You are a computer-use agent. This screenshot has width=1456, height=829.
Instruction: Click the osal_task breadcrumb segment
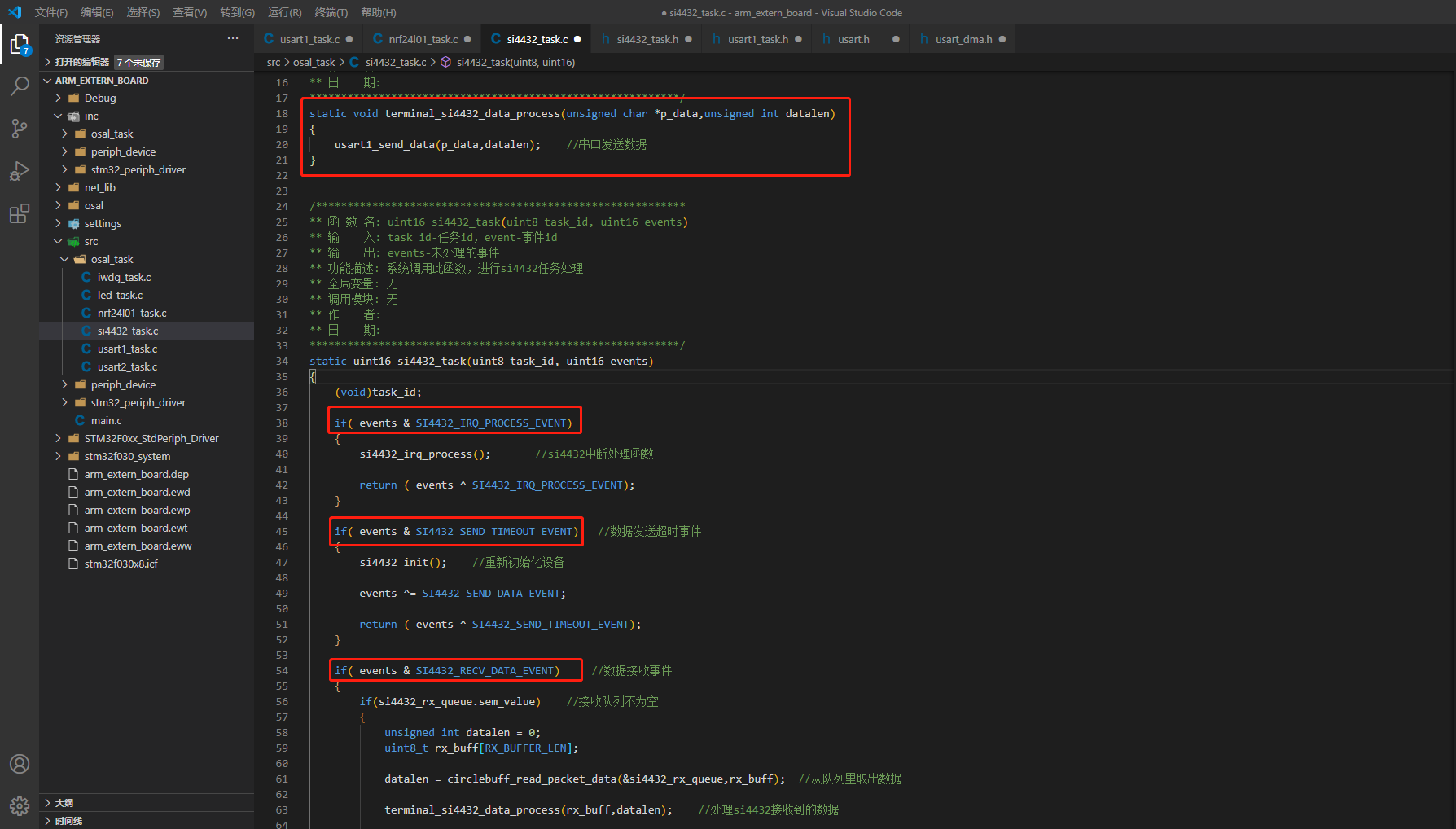[x=314, y=62]
